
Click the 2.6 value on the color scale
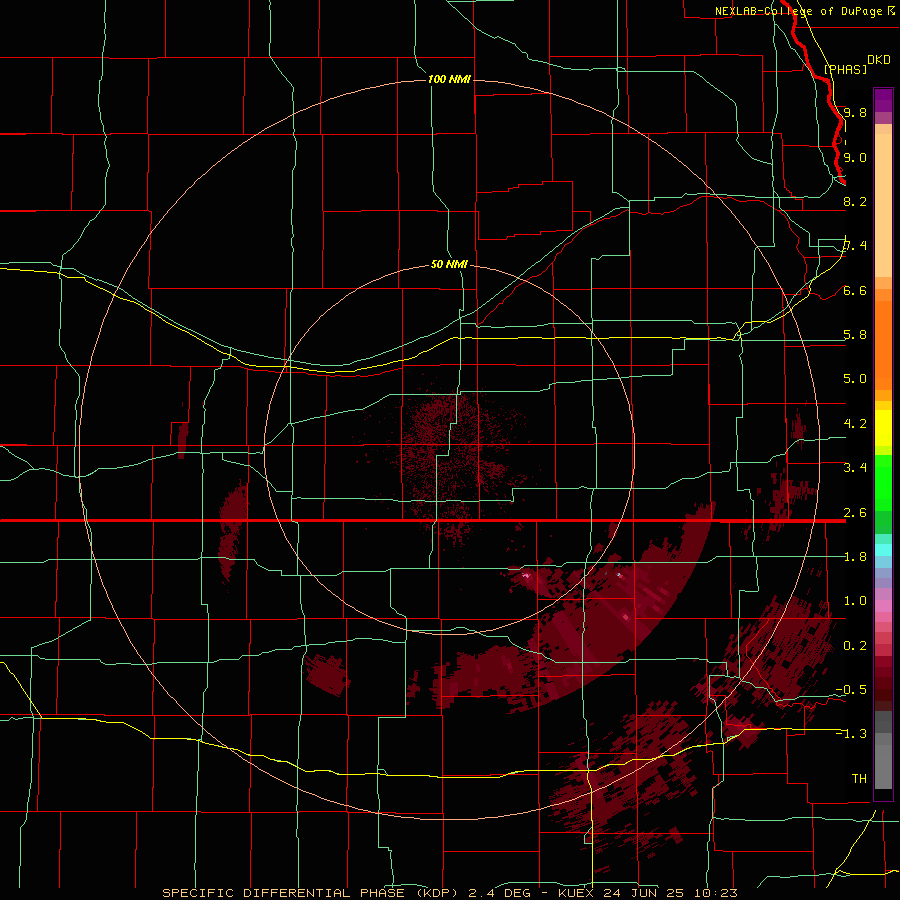click(x=855, y=513)
